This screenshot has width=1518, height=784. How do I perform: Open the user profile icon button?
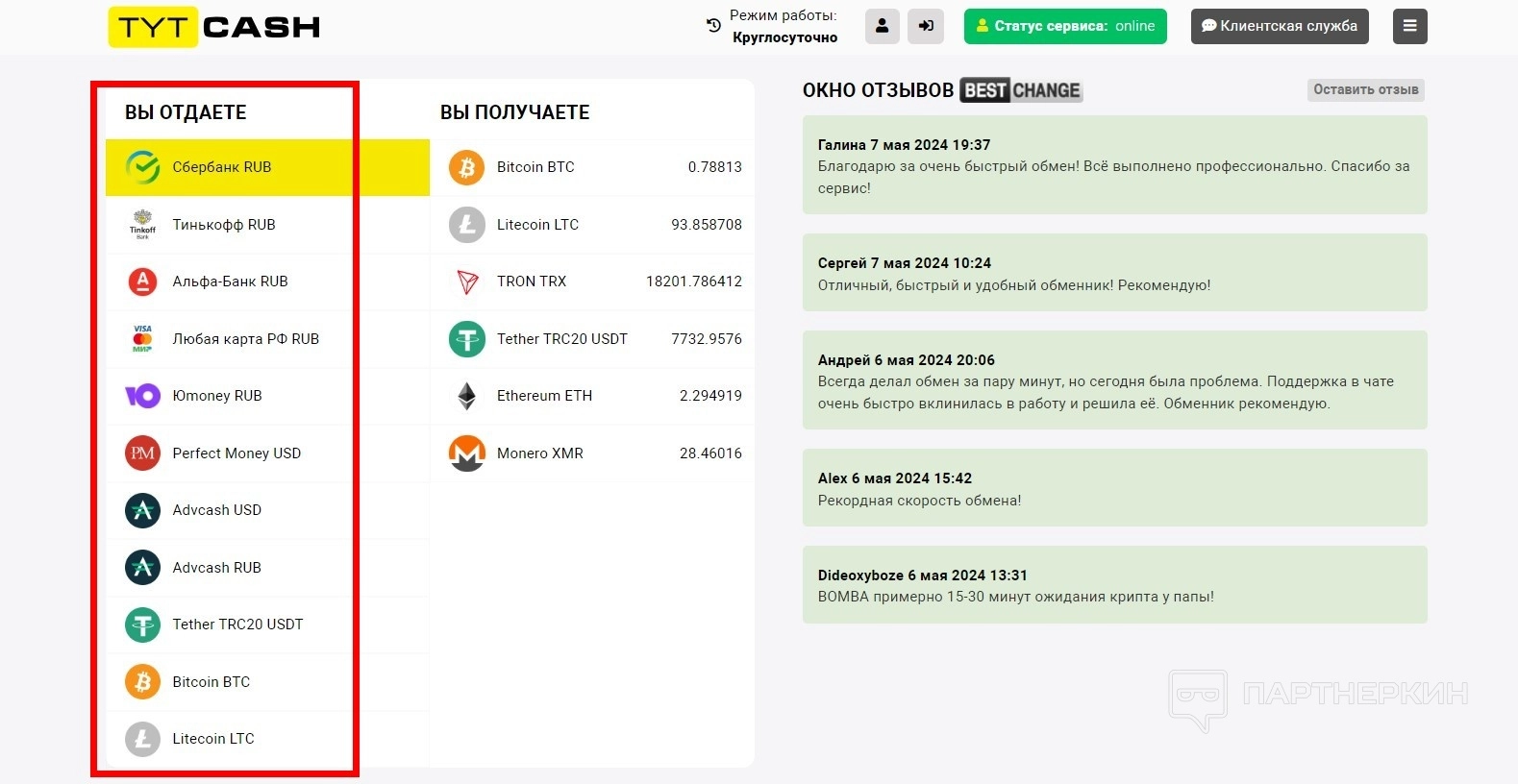(883, 26)
